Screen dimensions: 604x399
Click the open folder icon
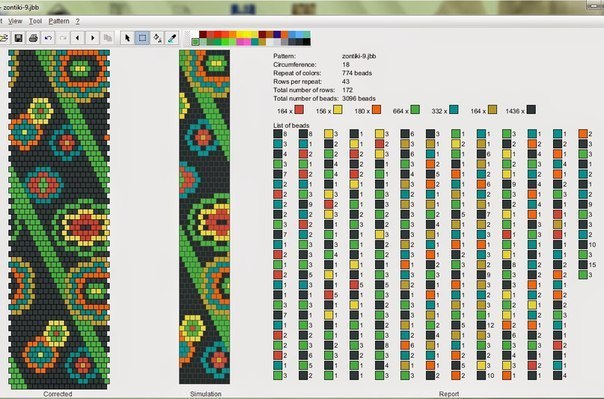coord(4,38)
